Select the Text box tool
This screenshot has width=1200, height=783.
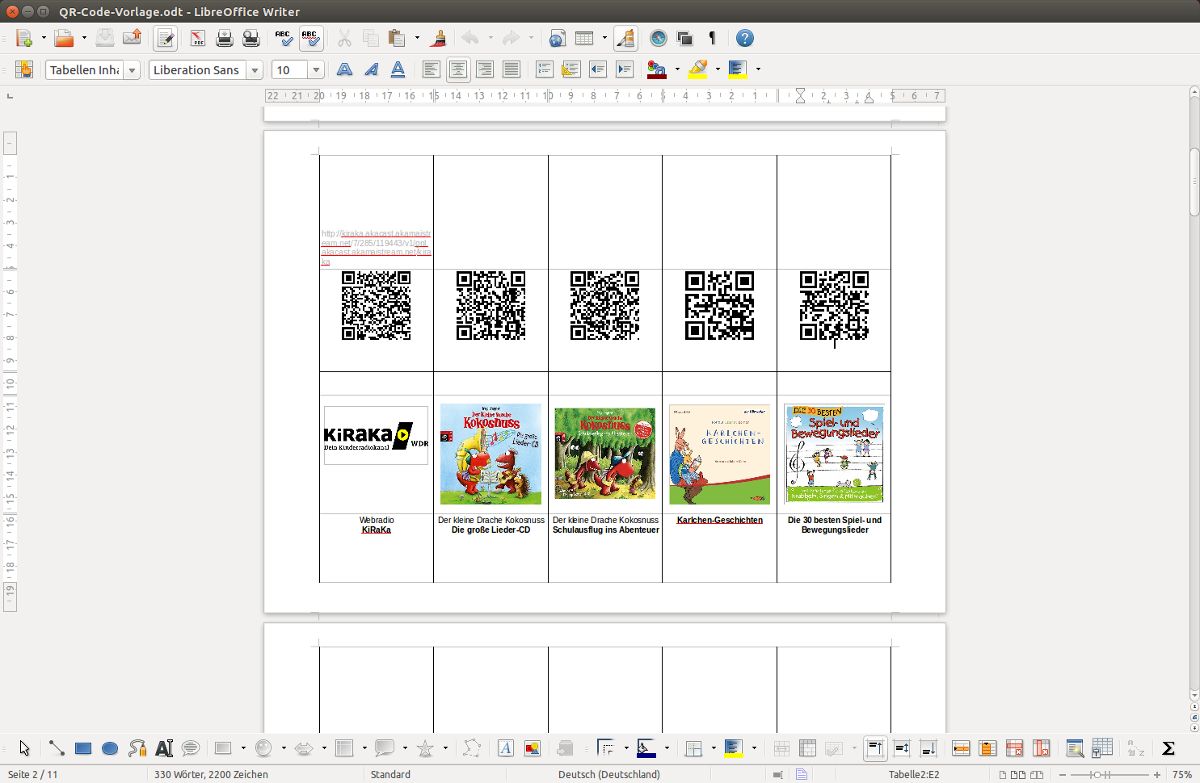click(165, 747)
